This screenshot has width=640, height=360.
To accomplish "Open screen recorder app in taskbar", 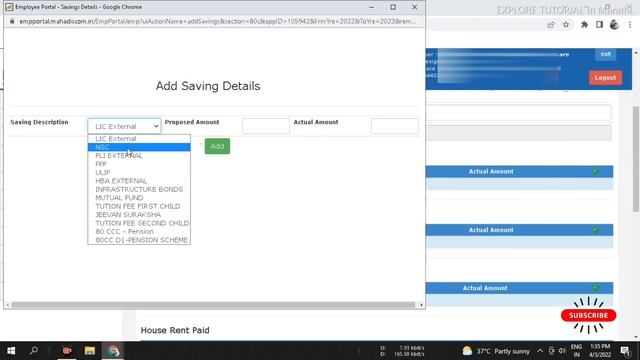I will [67, 351].
